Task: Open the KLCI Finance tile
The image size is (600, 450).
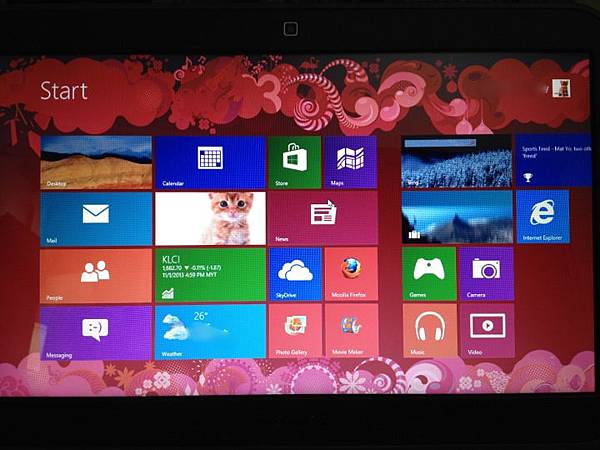Action: (210, 275)
